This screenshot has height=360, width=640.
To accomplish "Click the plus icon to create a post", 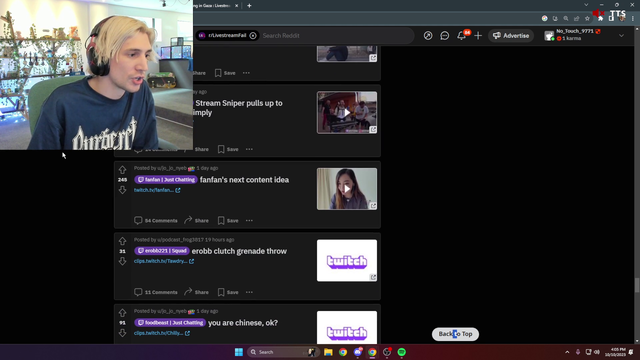I will coord(478,36).
